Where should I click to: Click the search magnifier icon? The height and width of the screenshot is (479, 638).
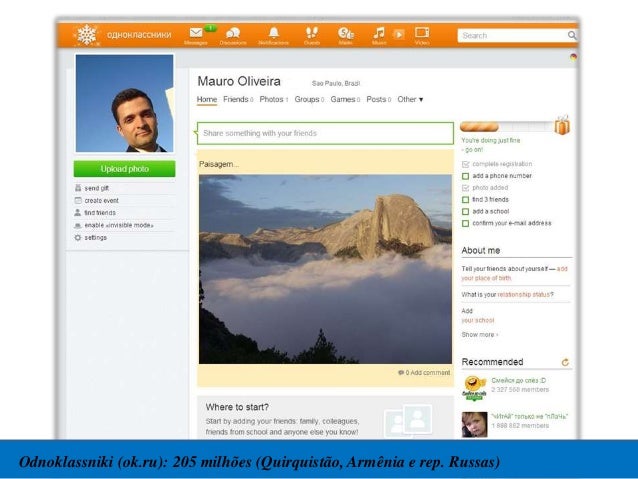click(572, 35)
